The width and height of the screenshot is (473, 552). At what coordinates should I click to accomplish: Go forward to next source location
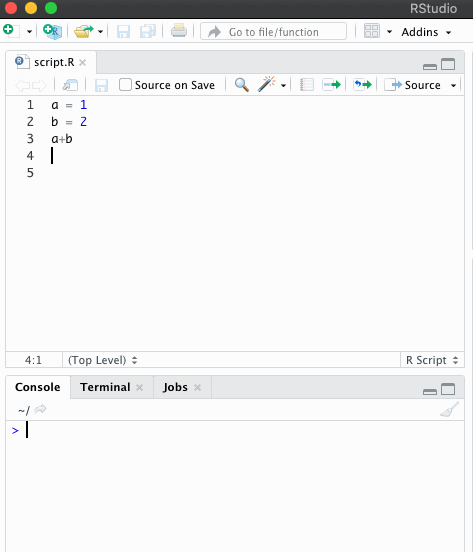coord(39,85)
